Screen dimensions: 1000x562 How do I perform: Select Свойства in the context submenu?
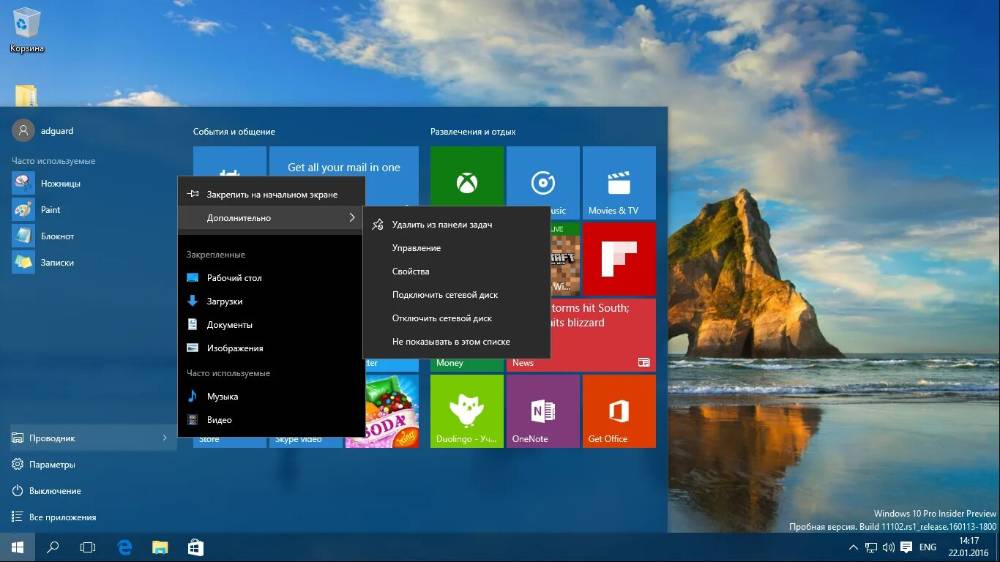411,271
